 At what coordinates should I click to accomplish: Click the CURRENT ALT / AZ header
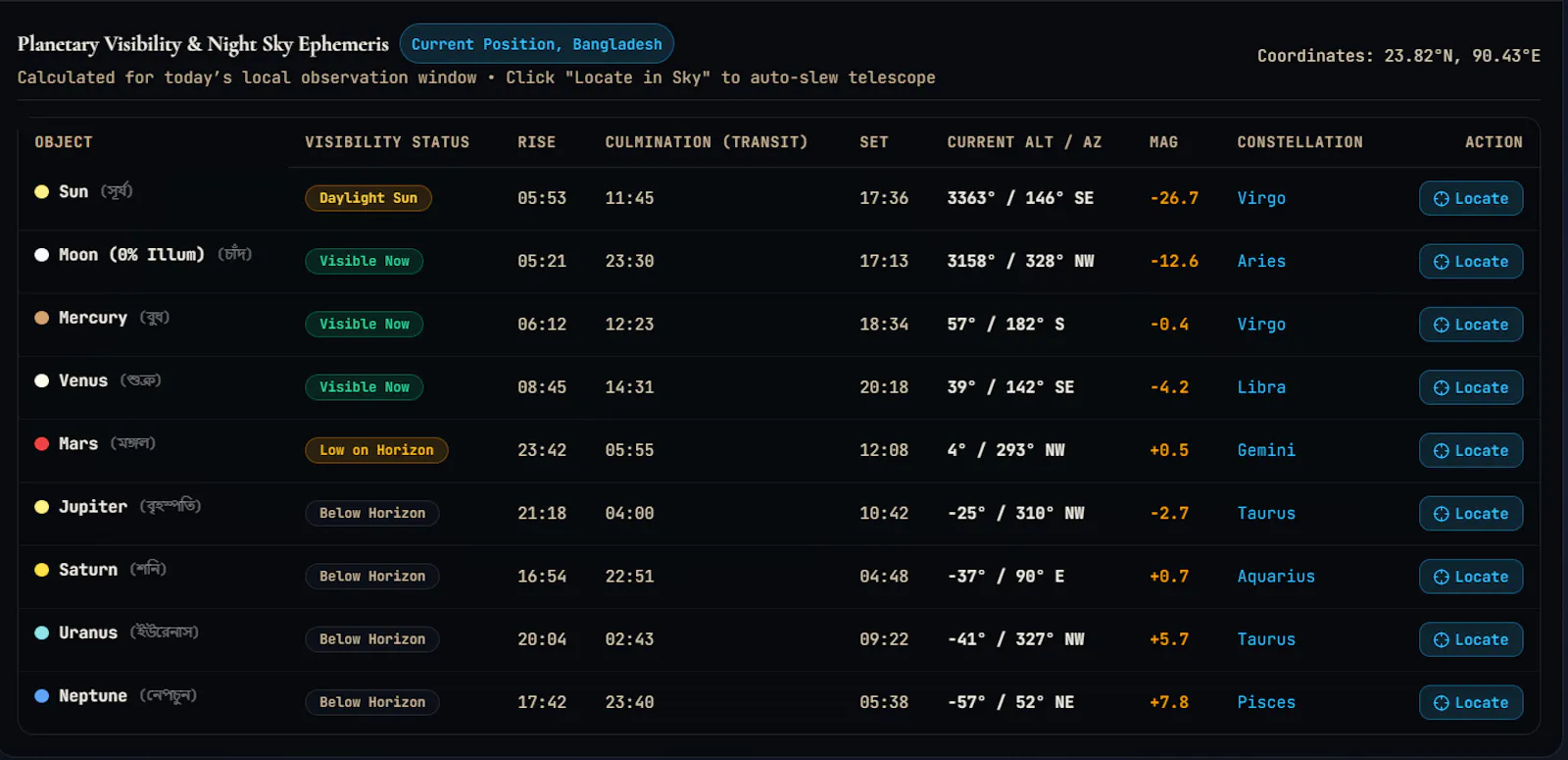tap(1024, 142)
